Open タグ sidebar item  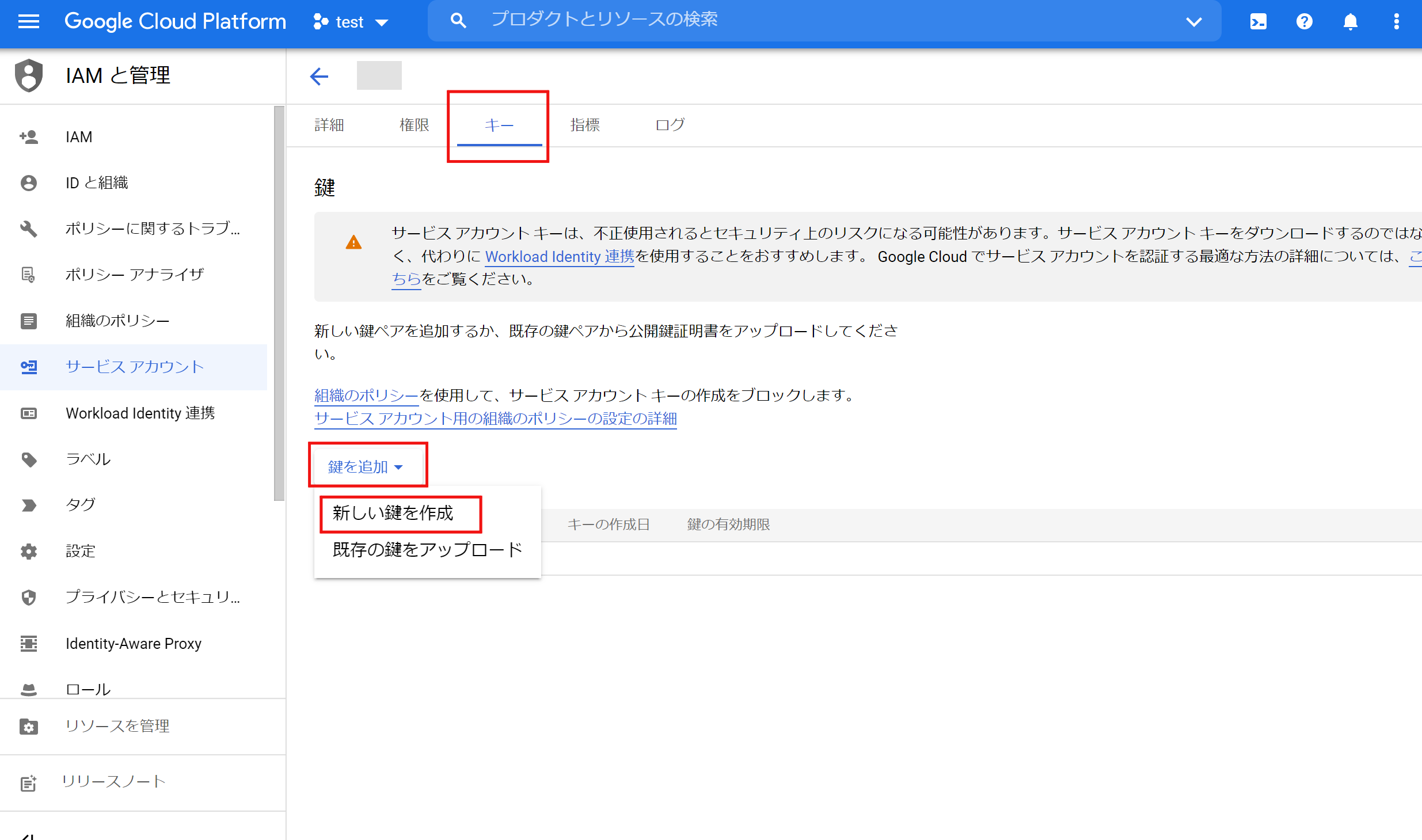[134, 505]
